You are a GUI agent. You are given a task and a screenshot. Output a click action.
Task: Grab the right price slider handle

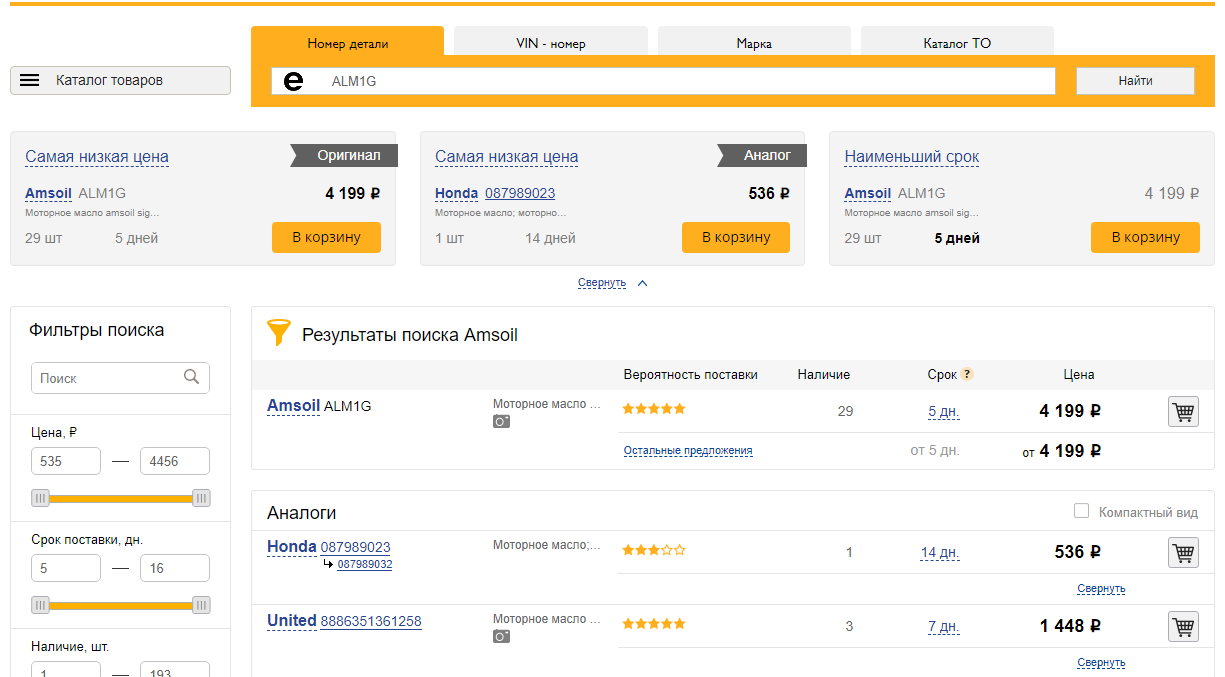tap(201, 498)
